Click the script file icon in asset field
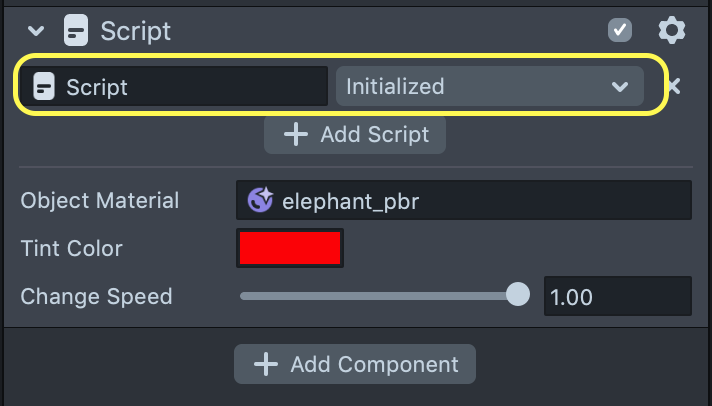 (44, 86)
